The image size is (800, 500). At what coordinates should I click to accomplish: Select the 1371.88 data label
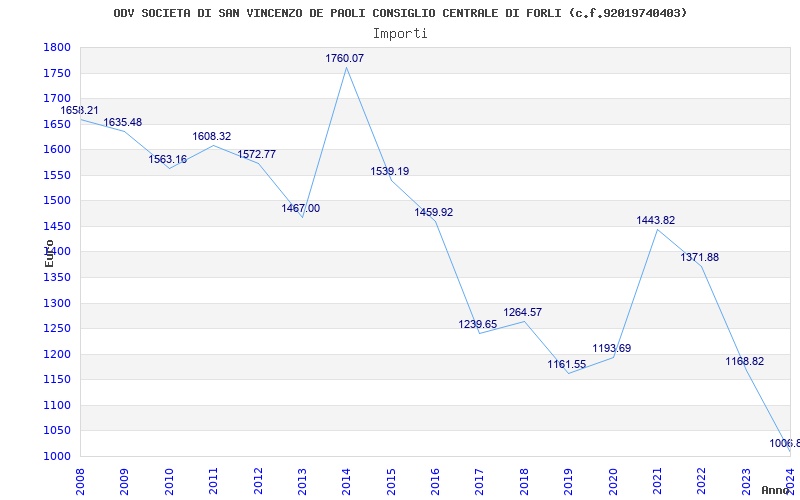click(x=699, y=257)
